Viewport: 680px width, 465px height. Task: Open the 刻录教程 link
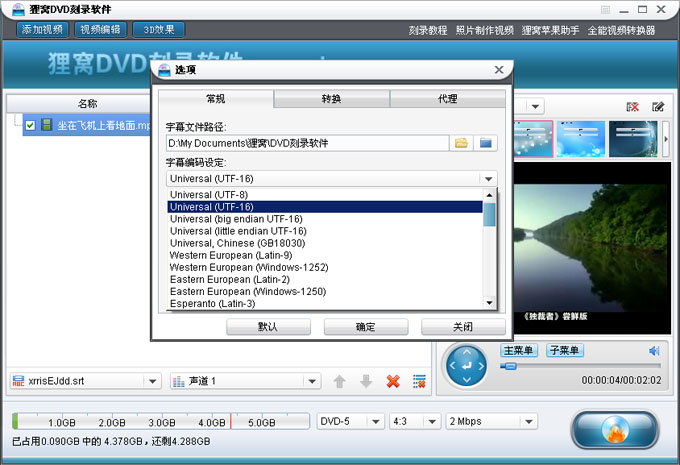click(x=428, y=30)
